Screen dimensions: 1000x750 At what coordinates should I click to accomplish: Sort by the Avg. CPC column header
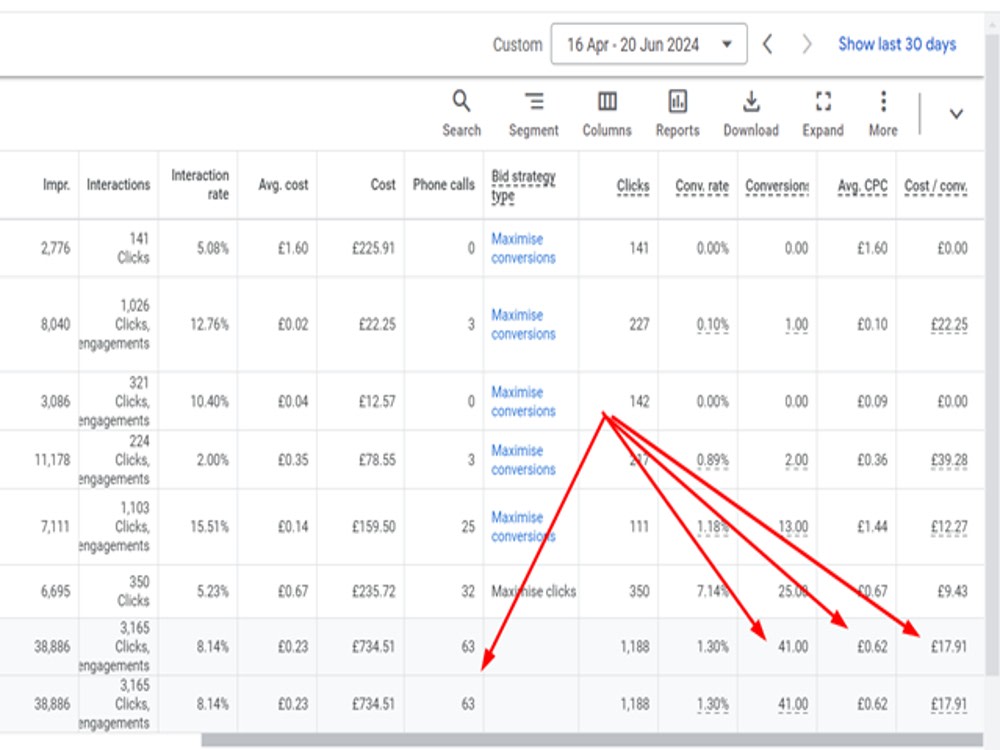862,186
